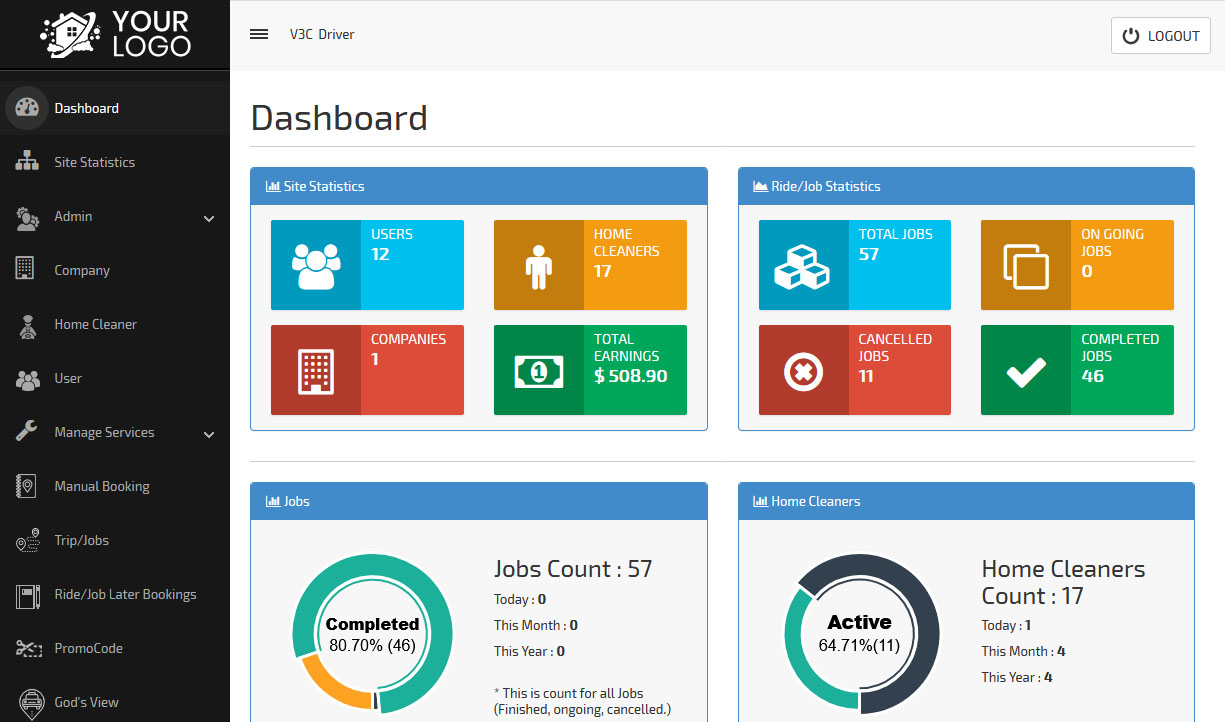Viewport: 1225px width, 722px height.
Task: Click the Manual Booking map-book icon
Action: [26, 486]
